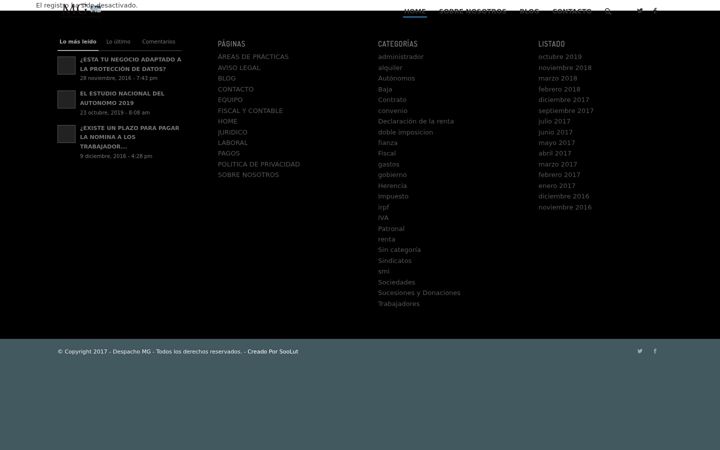Open the PAGOS page link

coord(229,153)
